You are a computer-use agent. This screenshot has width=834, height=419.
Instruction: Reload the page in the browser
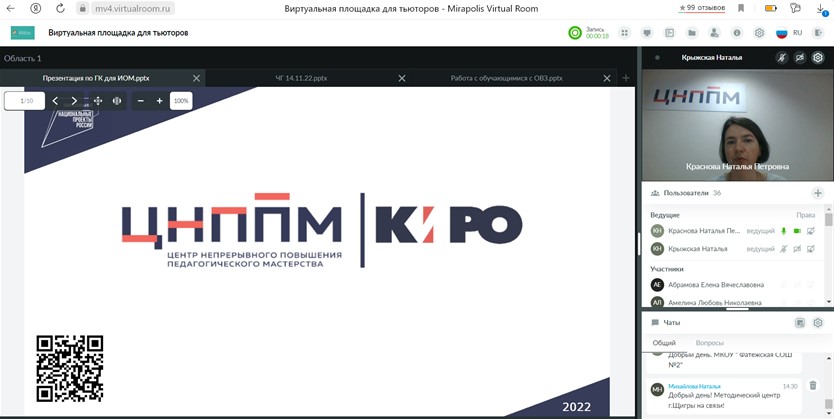coord(60,9)
